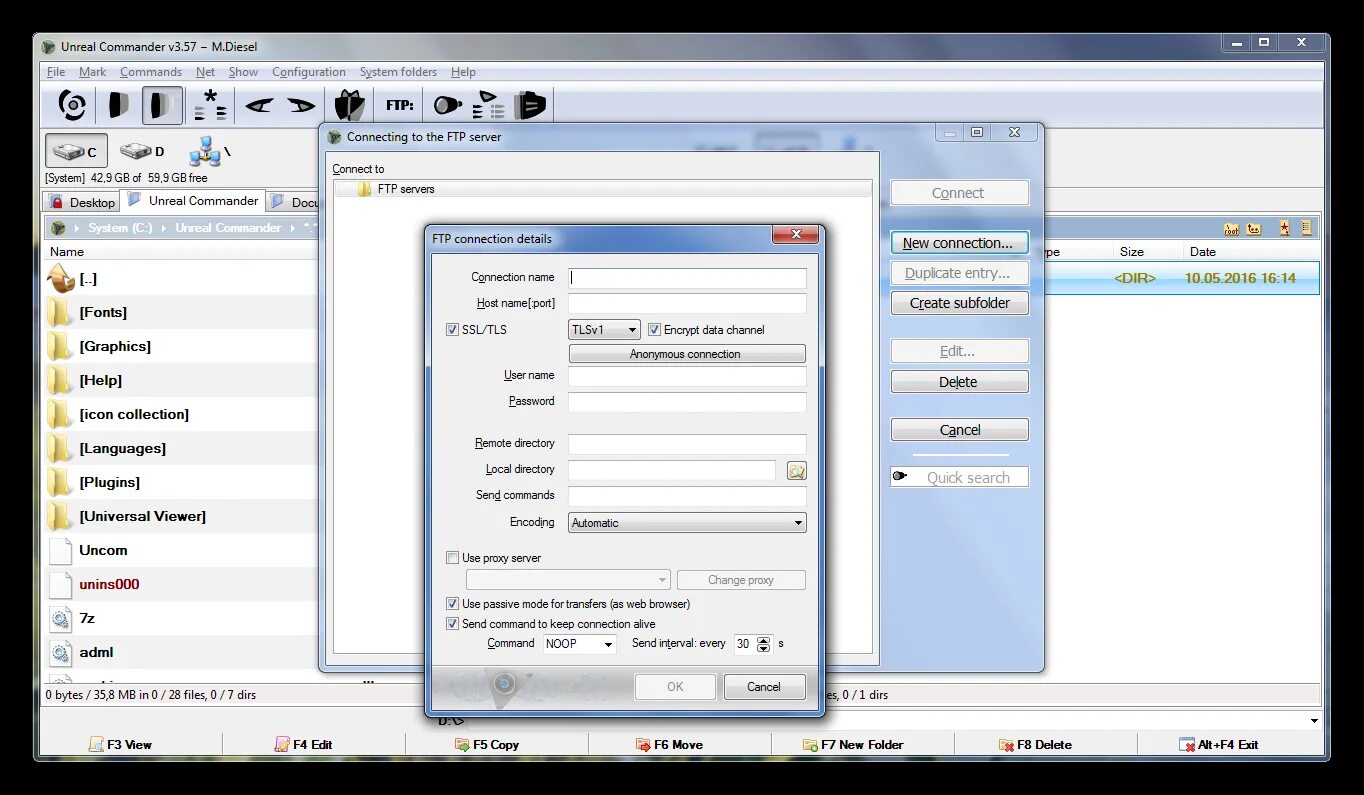Click the User name input field
This screenshot has width=1364, height=795.
(687, 376)
